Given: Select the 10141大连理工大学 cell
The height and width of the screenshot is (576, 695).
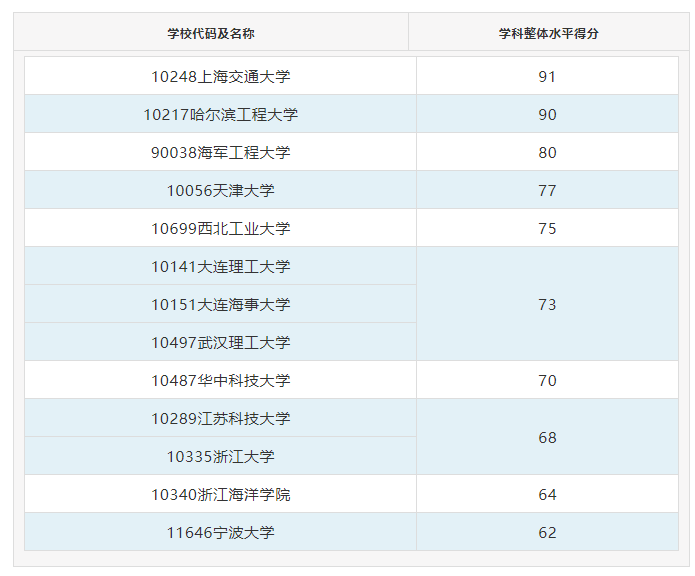Looking at the screenshot, I should 220,266.
